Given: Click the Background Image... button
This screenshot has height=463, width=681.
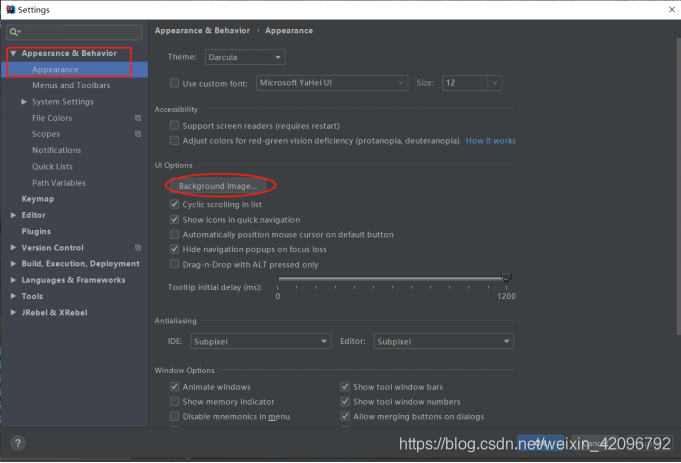Looking at the screenshot, I should (218, 186).
